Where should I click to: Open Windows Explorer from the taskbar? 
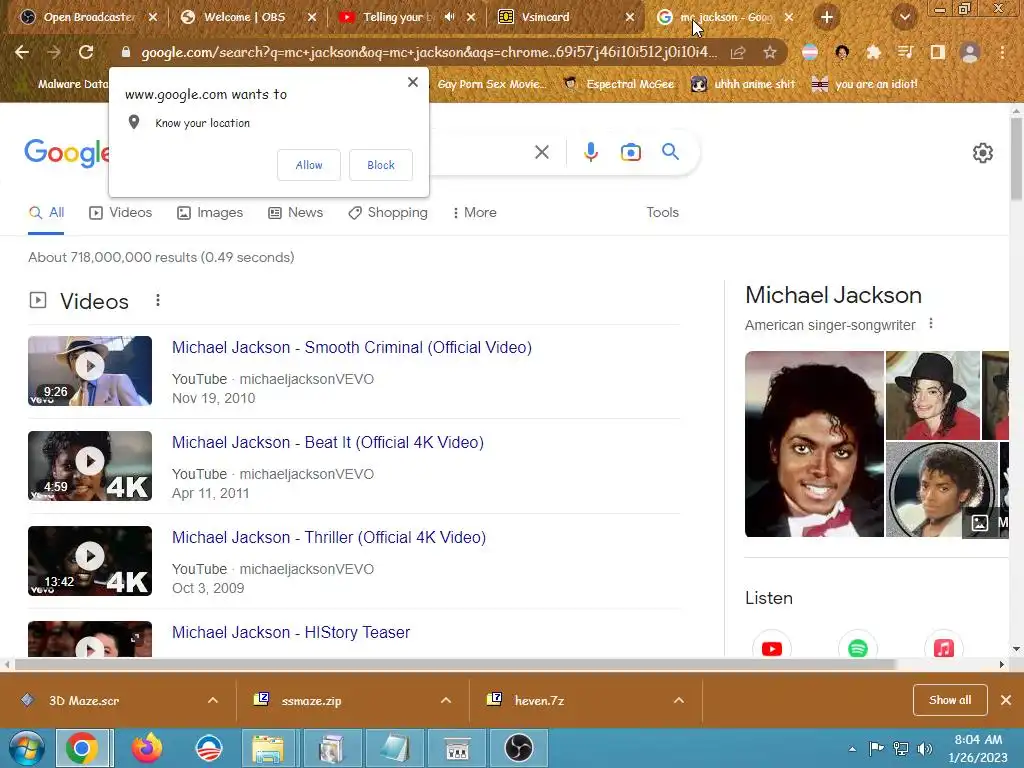(268, 748)
